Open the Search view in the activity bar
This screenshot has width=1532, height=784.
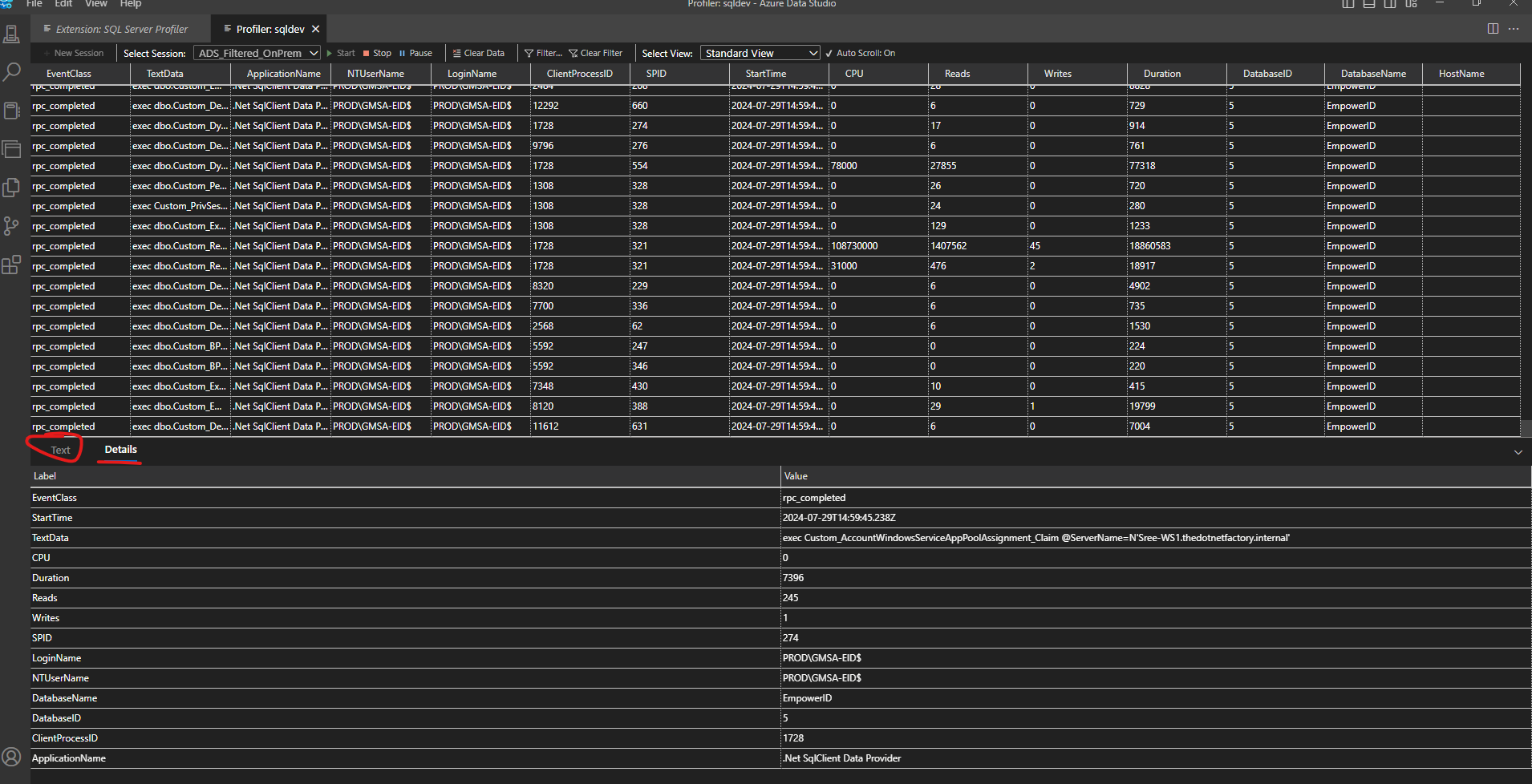(x=11, y=72)
